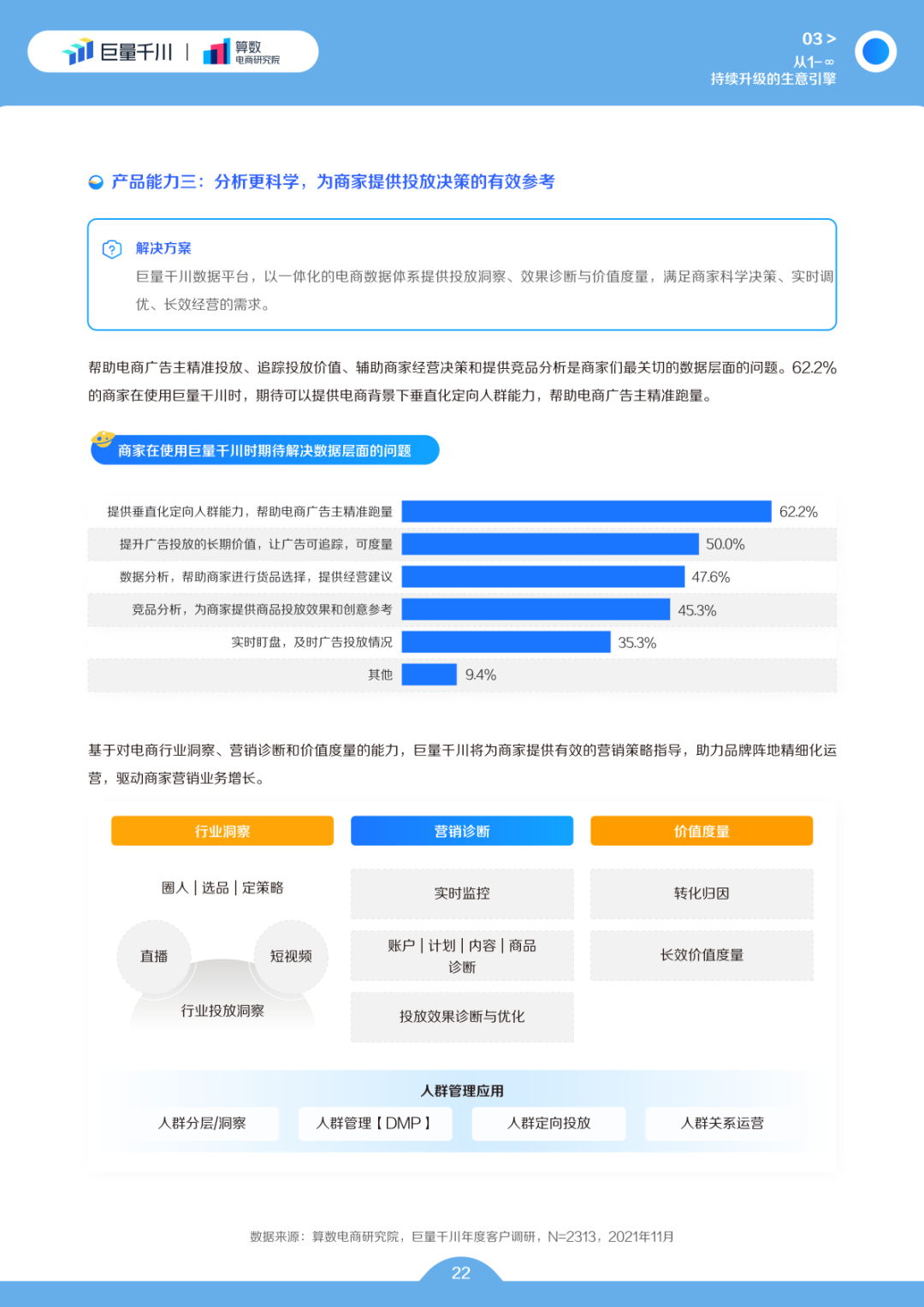This screenshot has width=924, height=1307.
Task: Click the 算数电商研究院 logo
Action: pyautogui.click(x=241, y=52)
